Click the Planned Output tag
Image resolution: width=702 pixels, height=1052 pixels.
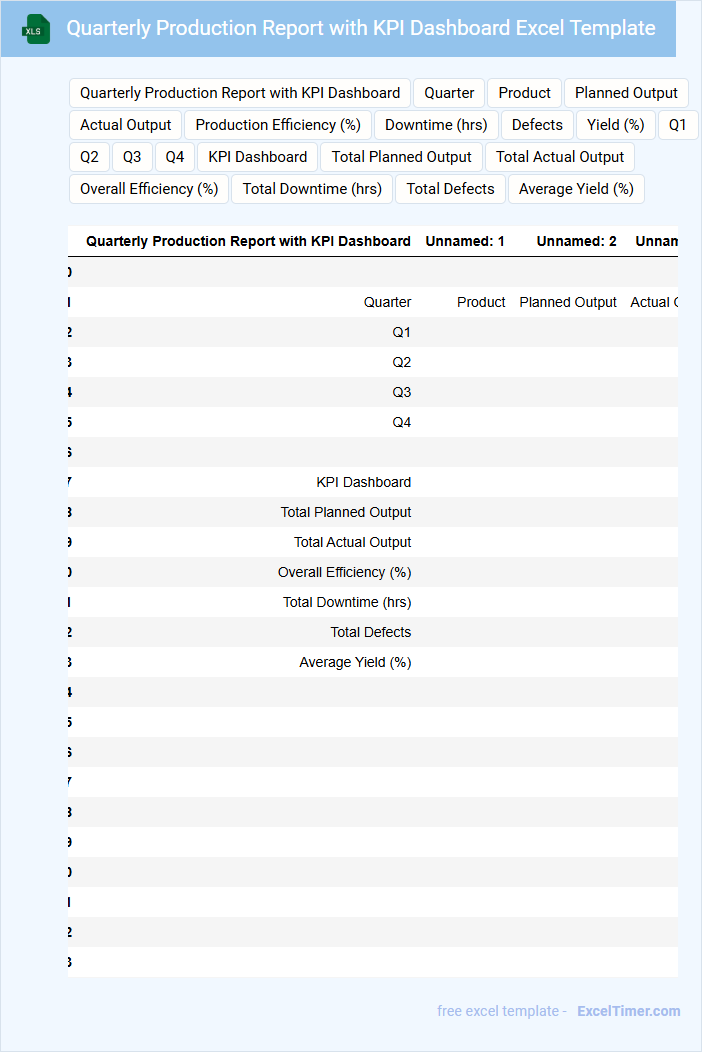tap(626, 93)
